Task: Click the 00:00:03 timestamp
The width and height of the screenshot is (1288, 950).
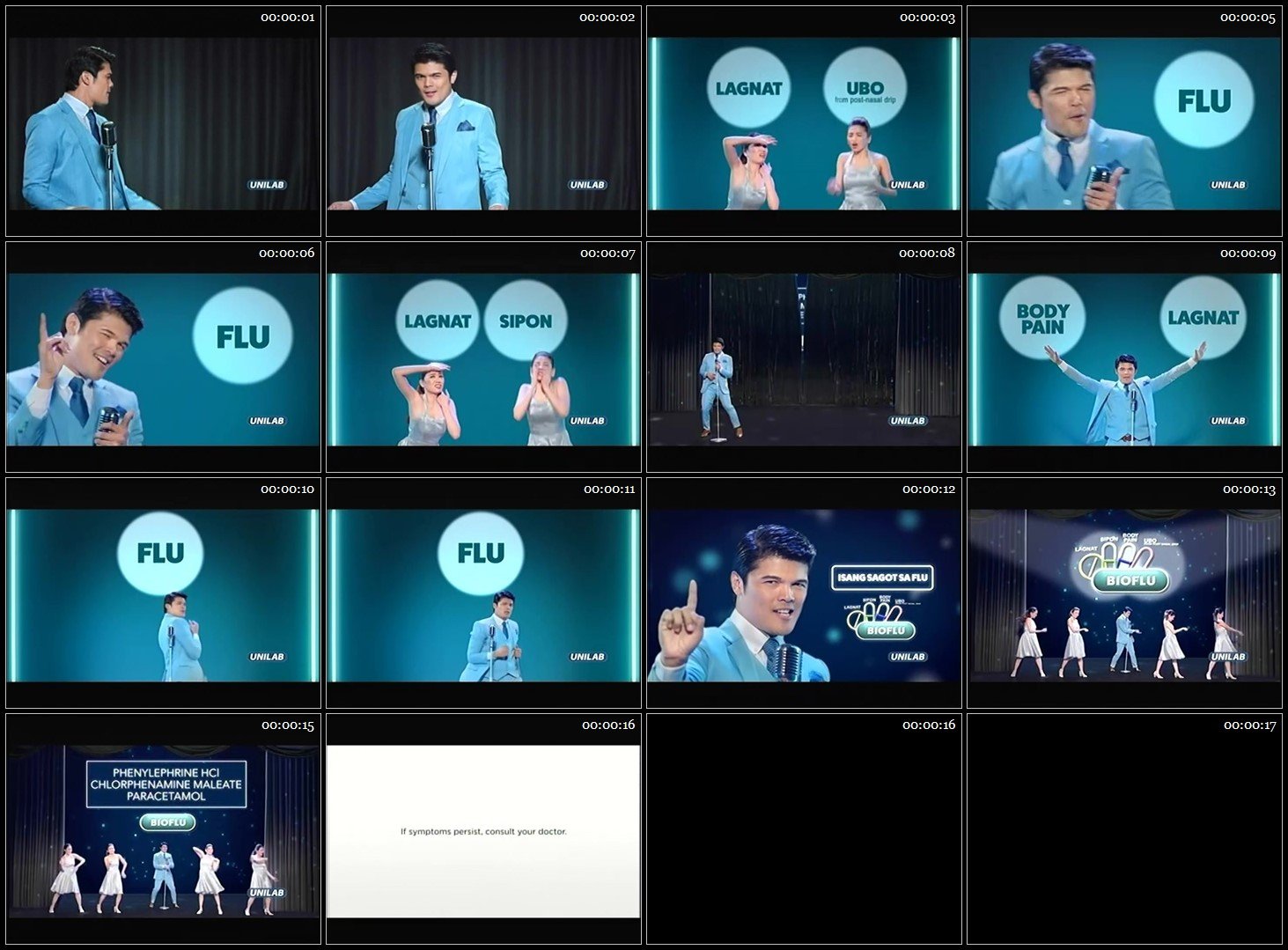Action: (x=928, y=18)
